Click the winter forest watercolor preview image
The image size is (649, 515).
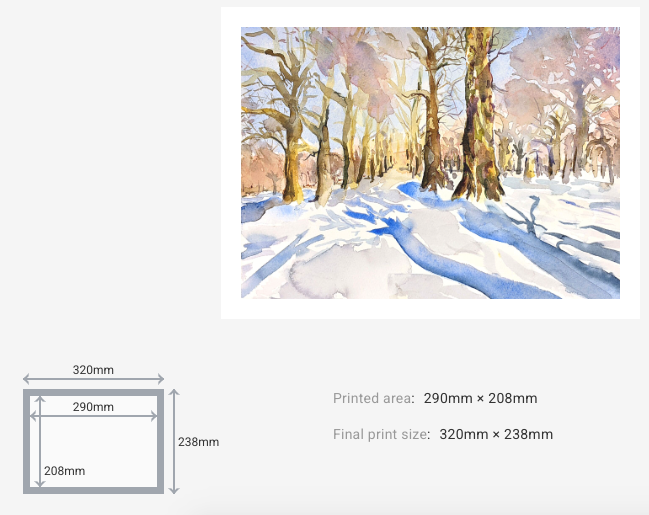(x=430, y=162)
